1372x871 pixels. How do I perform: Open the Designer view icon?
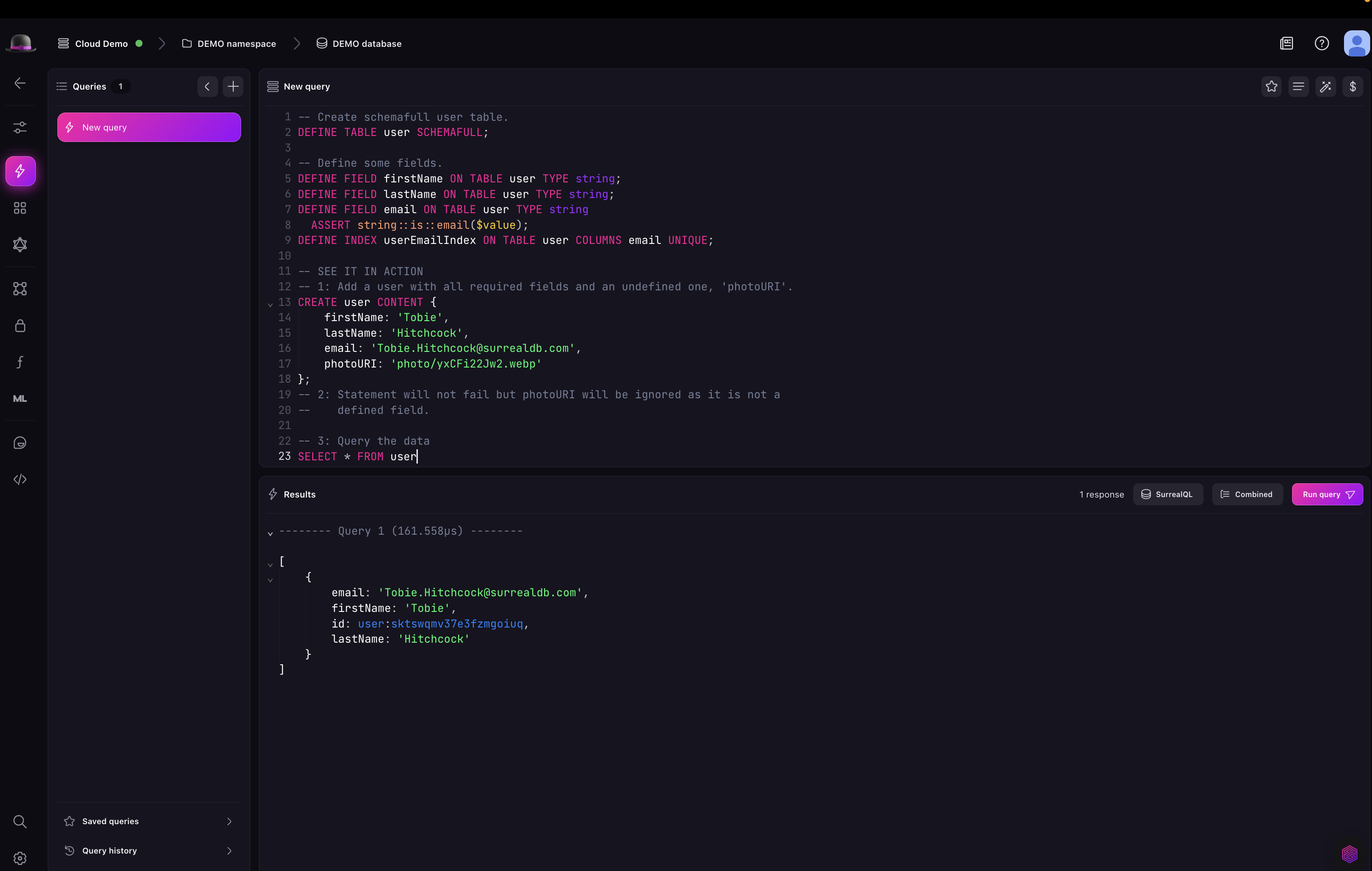(20, 289)
